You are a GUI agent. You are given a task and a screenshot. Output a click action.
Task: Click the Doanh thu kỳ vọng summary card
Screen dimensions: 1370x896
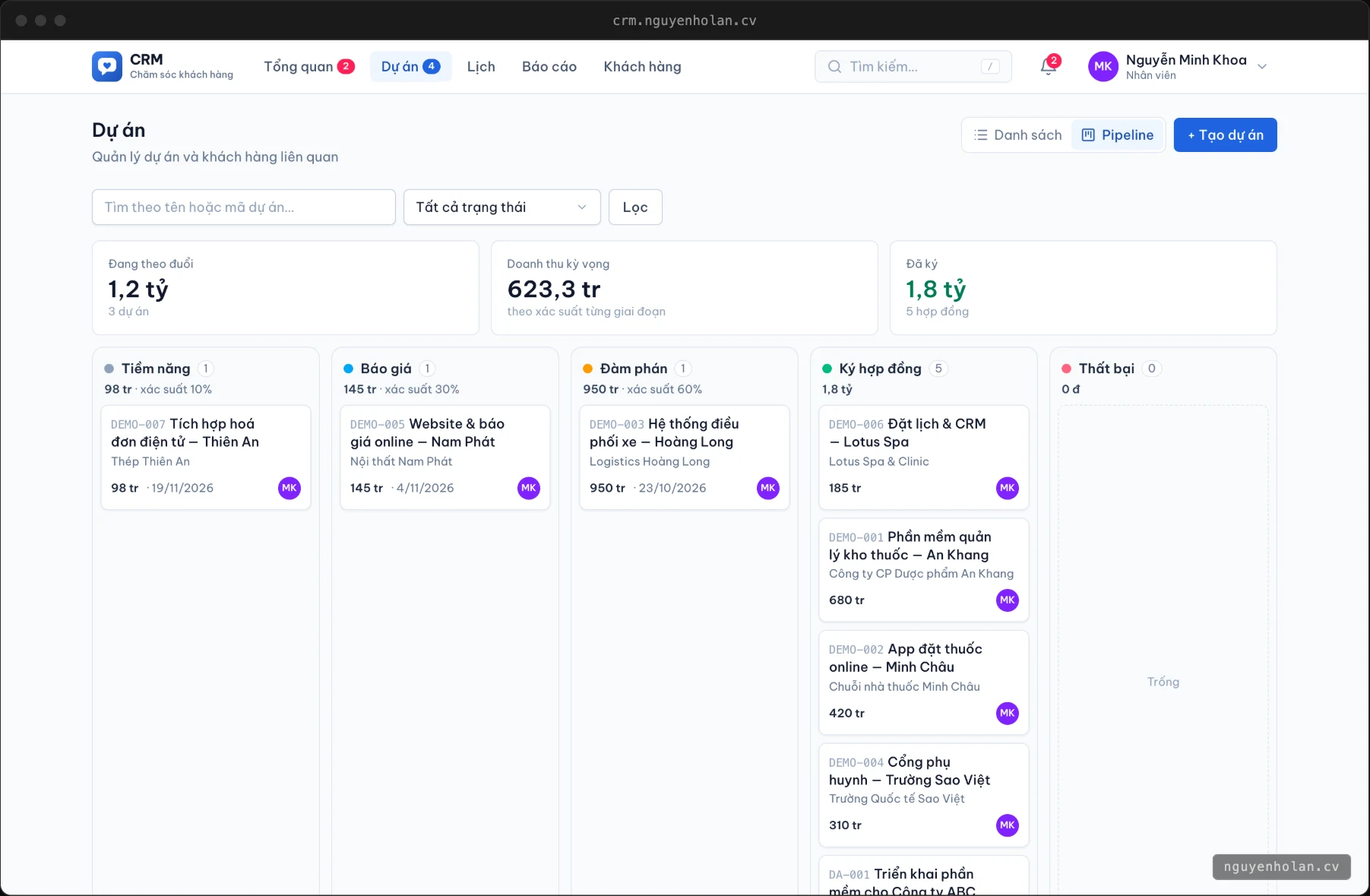click(685, 288)
